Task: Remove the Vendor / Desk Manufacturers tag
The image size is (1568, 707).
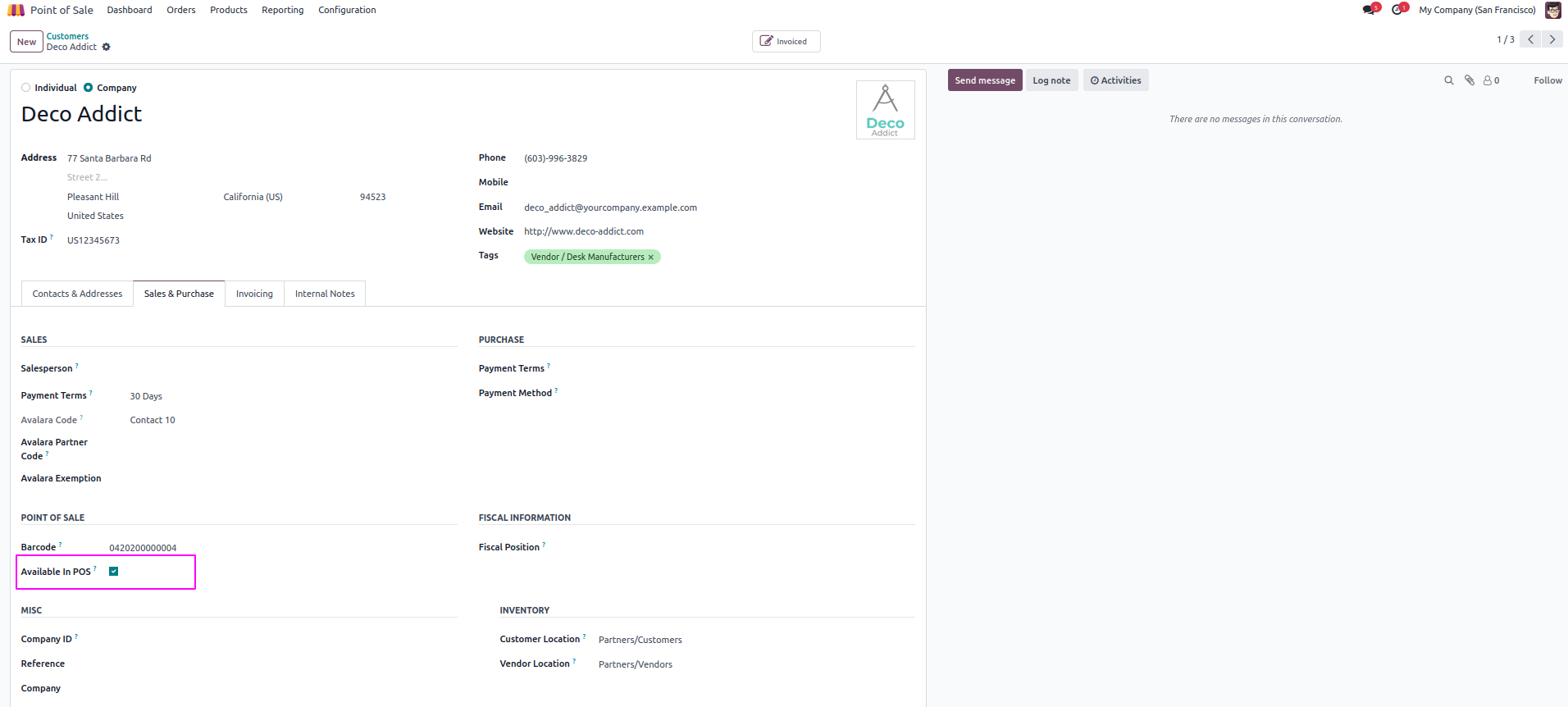Action: pos(651,258)
